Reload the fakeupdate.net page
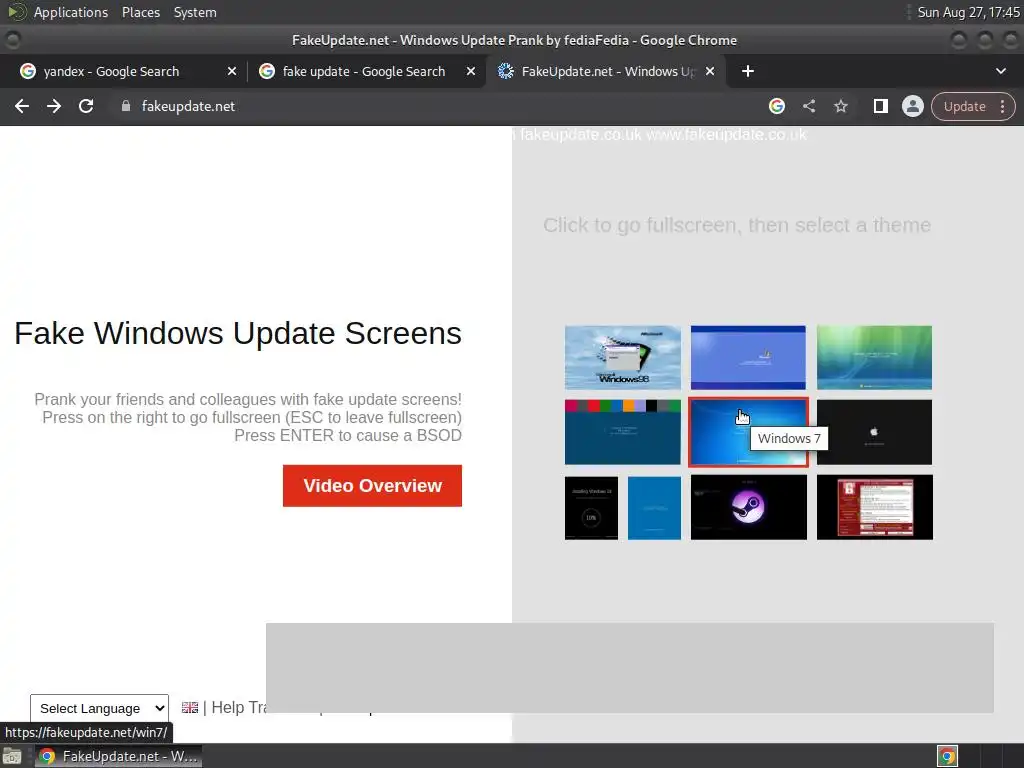The height and width of the screenshot is (768, 1024). point(86,106)
